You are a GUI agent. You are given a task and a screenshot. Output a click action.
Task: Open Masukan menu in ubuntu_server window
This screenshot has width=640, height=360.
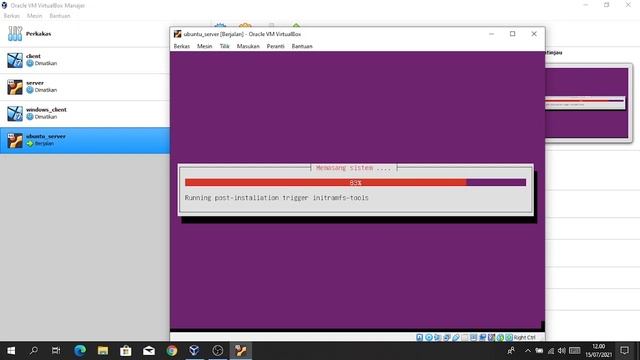pos(248,46)
